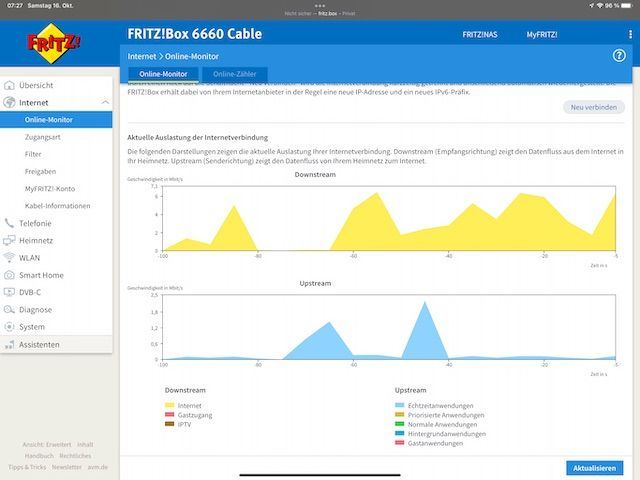Click the Priorisierte Anwendungen legend swatch

click(400, 415)
